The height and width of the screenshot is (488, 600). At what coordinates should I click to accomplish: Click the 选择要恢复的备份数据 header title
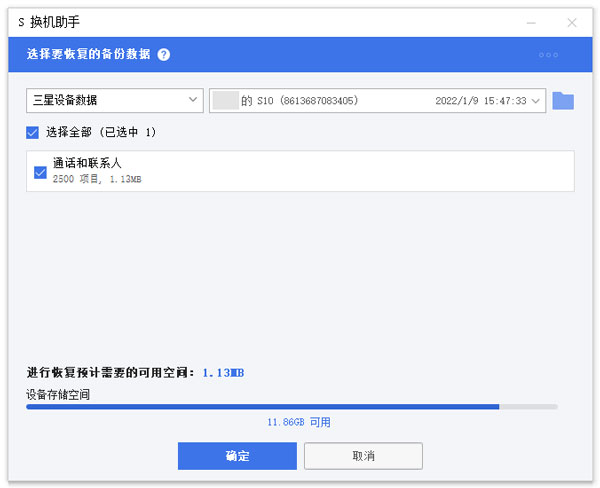coord(88,55)
